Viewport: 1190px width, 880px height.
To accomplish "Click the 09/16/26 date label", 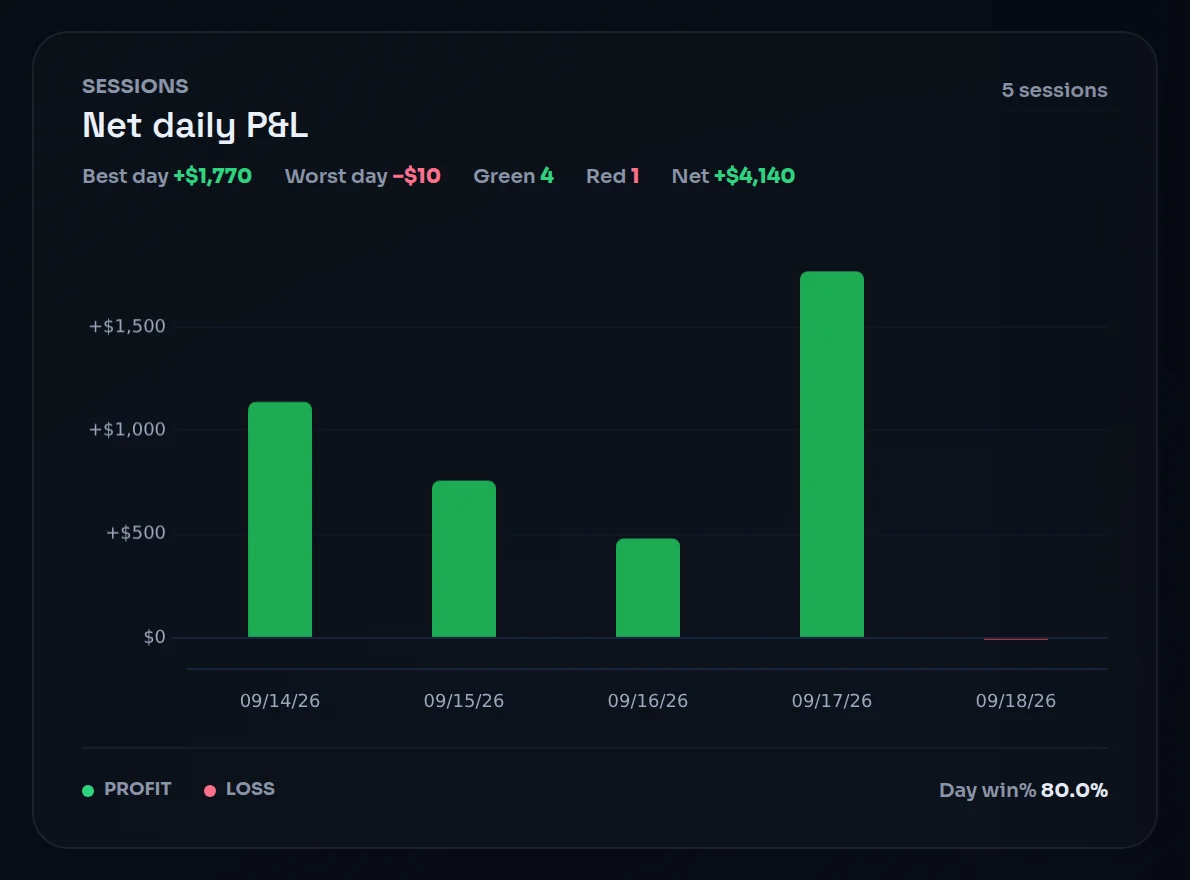I will 647,700.
